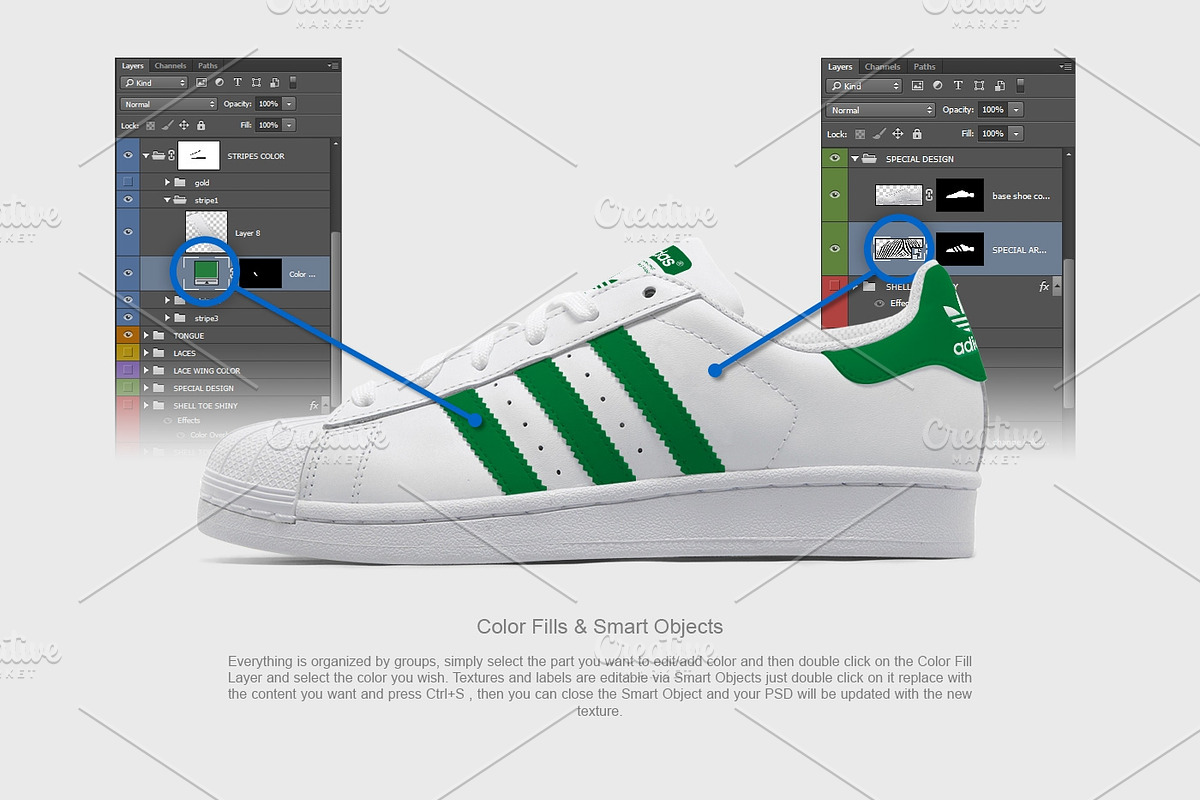Filter for type layers in left Layers panel
The image size is (1200, 800).
pos(238,83)
